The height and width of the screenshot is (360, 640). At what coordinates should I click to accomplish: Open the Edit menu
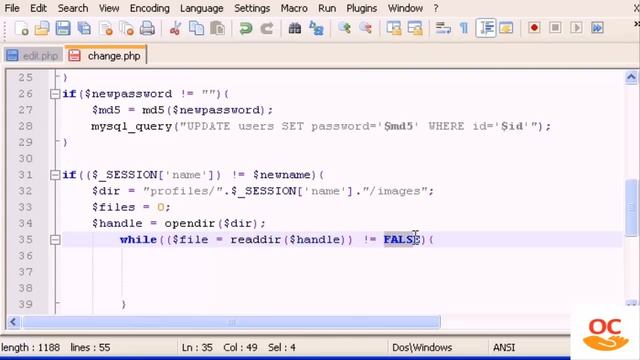coord(38,8)
